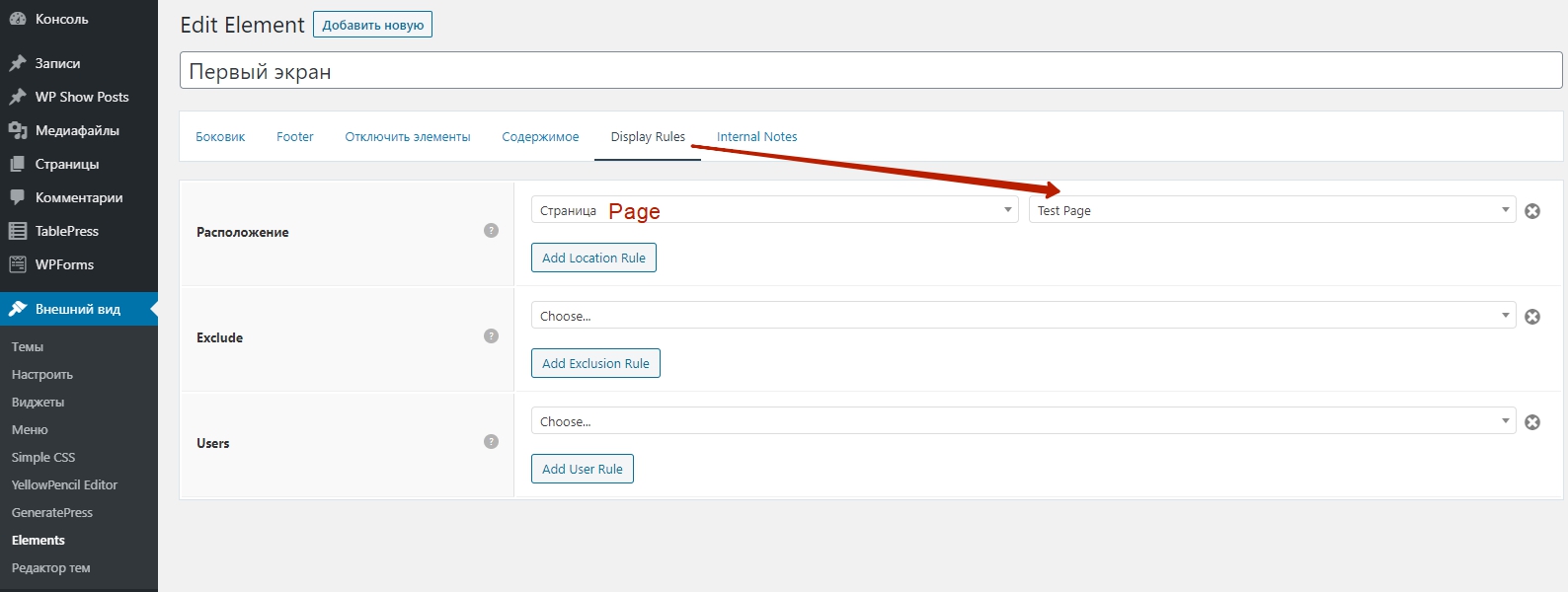The width and height of the screenshot is (1568, 592).
Task: Click the Add User Rule button
Action: click(582, 469)
